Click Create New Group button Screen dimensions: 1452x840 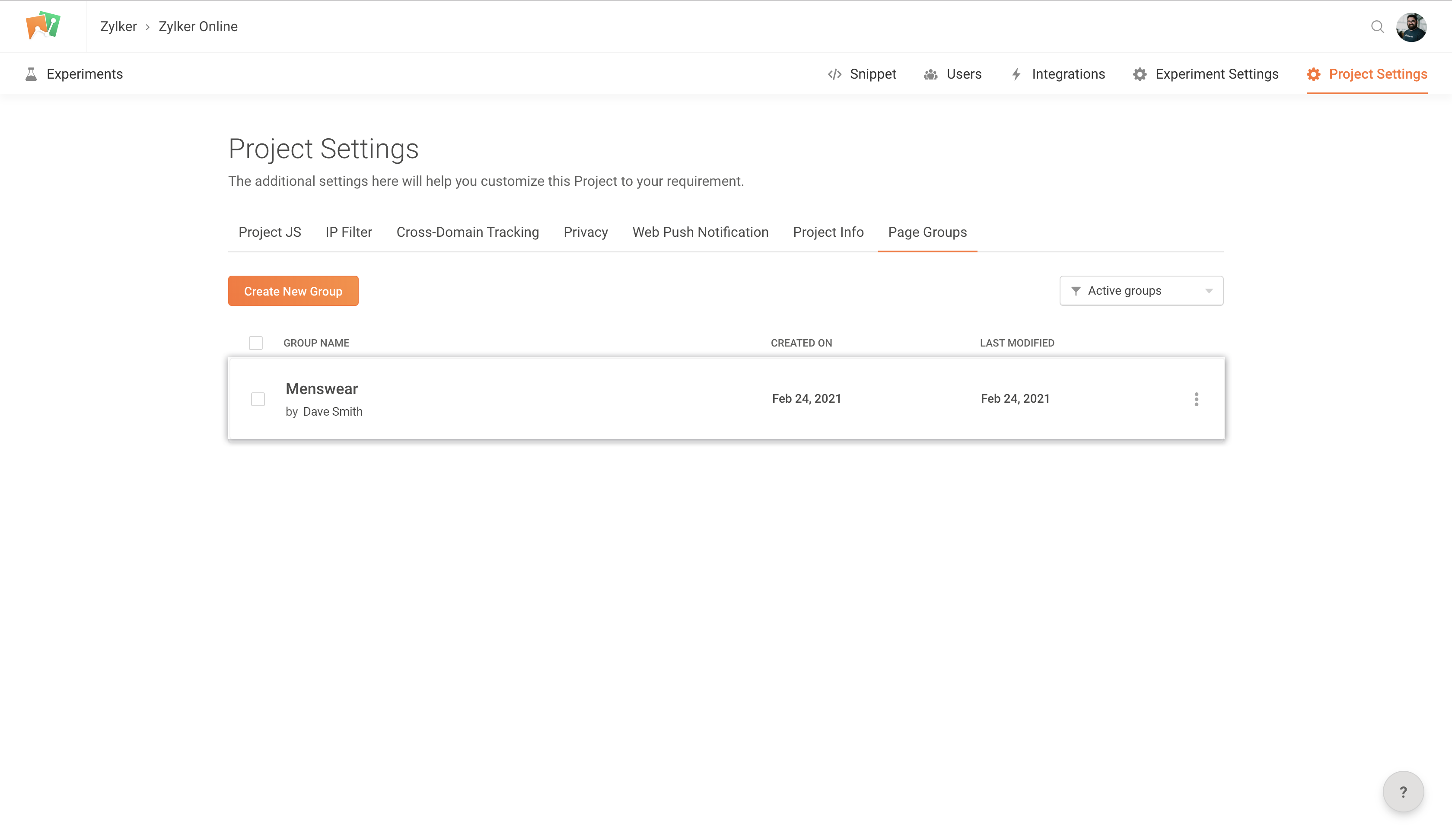(293, 291)
